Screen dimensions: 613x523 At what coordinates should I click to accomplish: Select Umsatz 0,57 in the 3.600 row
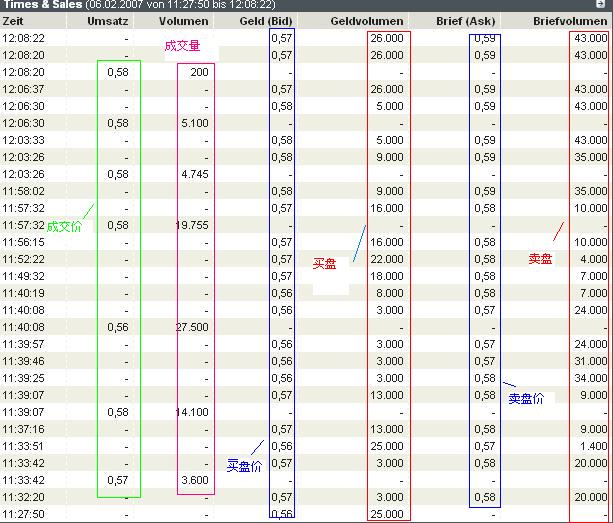point(118,480)
